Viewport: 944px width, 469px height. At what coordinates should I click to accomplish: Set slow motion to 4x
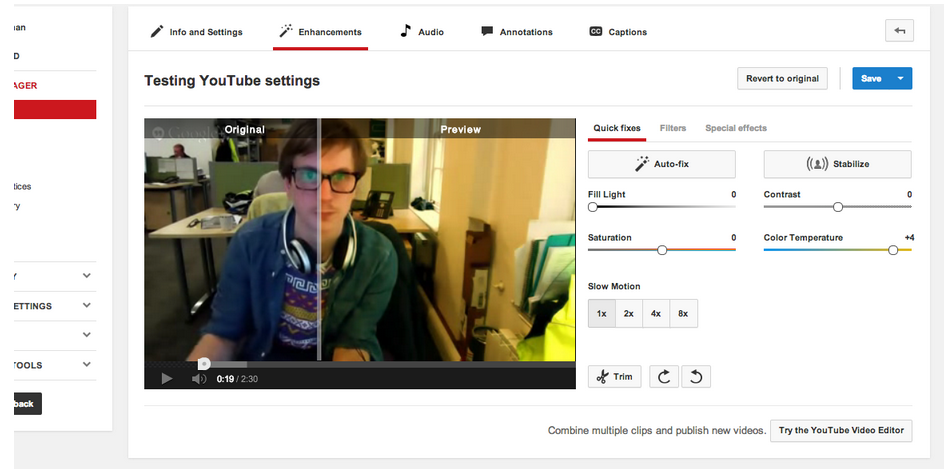[x=656, y=314]
